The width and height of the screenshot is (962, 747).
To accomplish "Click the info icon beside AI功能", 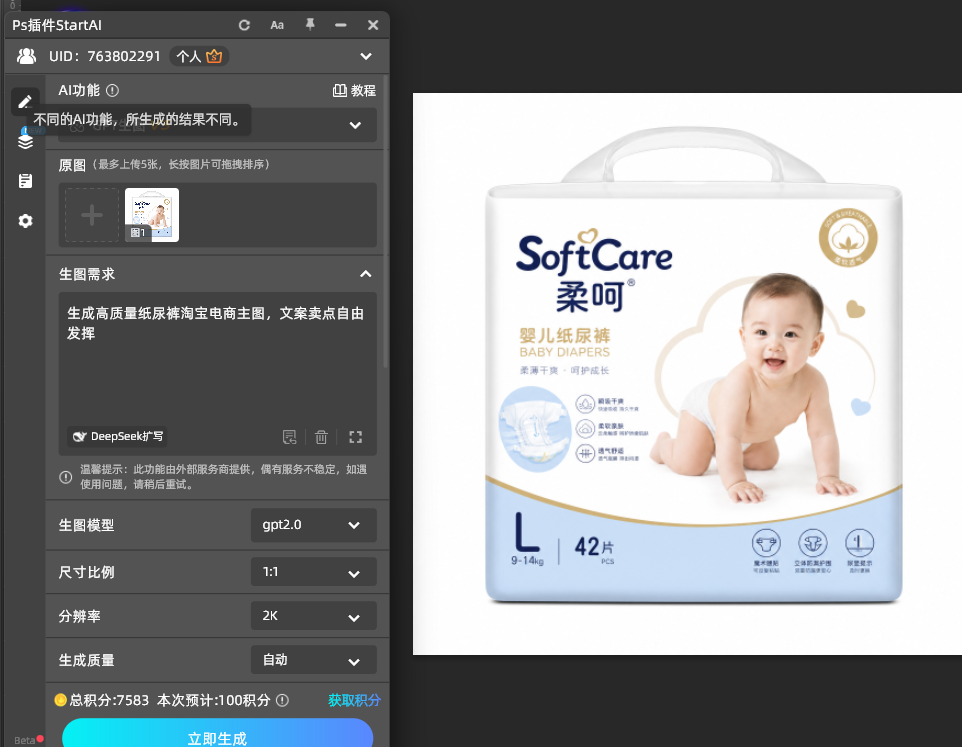I will pyautogui.click(x=112, y=91).
